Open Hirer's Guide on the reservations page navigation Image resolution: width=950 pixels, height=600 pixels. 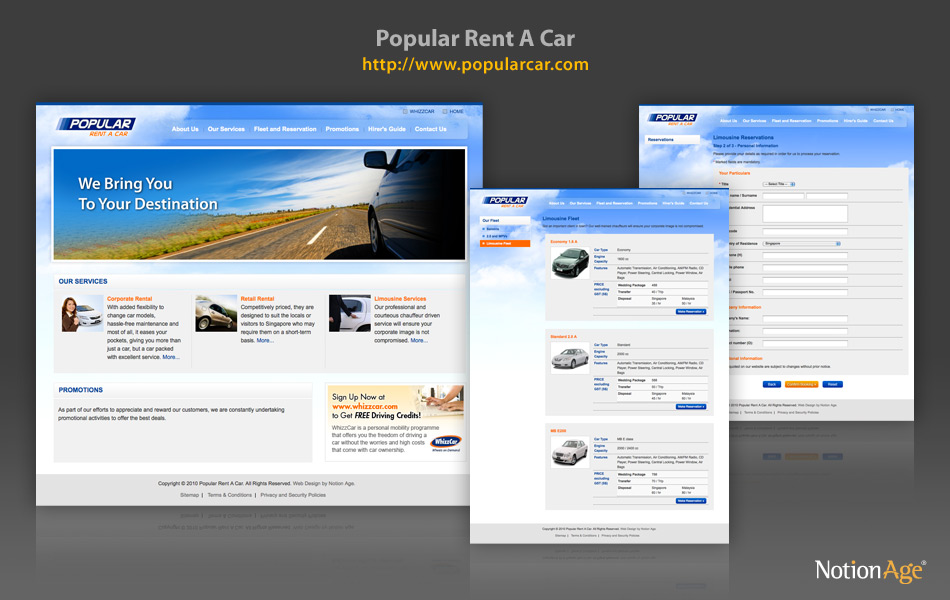click(855, 121)
